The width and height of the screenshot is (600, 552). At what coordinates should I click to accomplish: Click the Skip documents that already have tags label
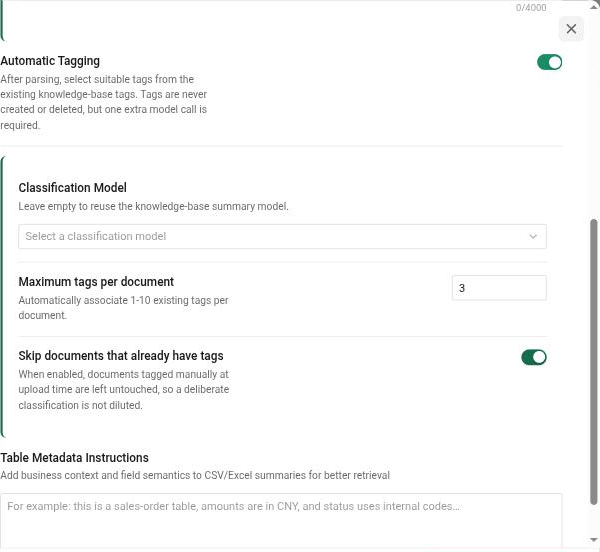[121, 356]
